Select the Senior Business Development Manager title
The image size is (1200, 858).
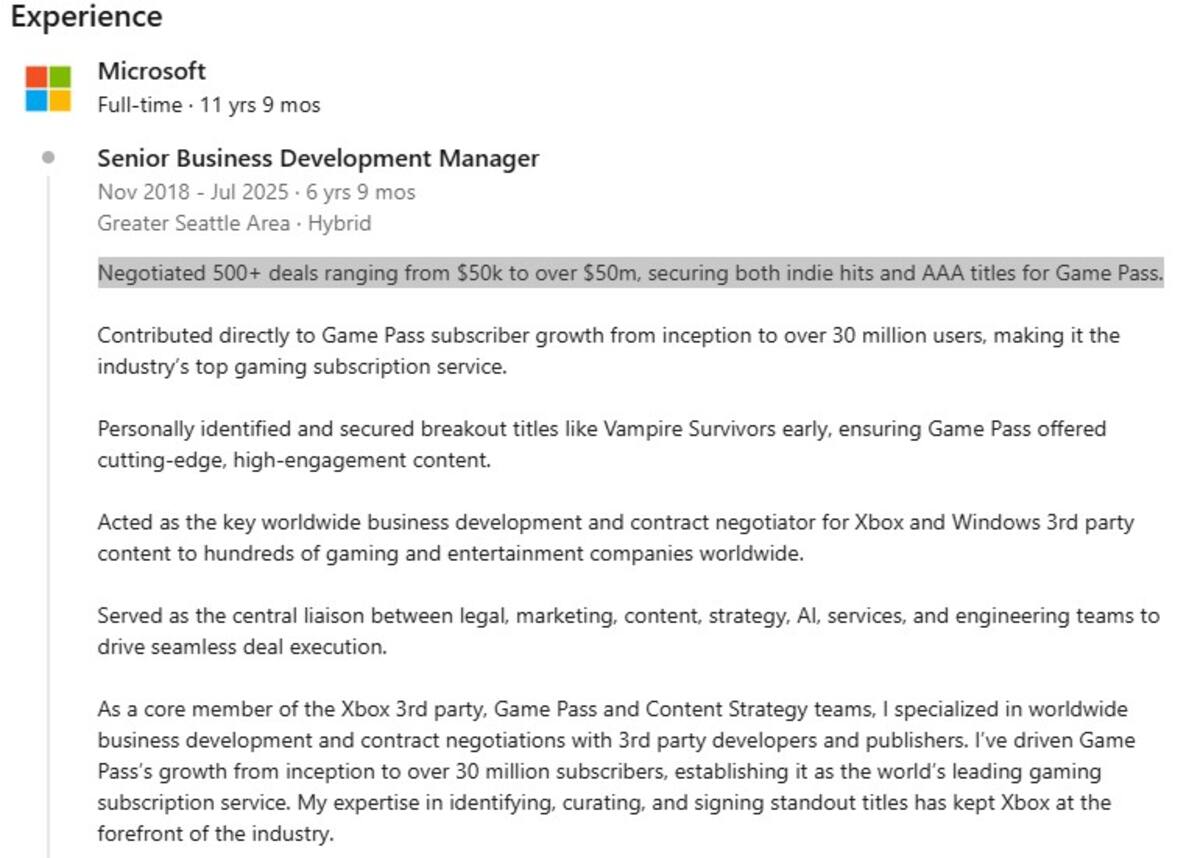click(318, 158)
